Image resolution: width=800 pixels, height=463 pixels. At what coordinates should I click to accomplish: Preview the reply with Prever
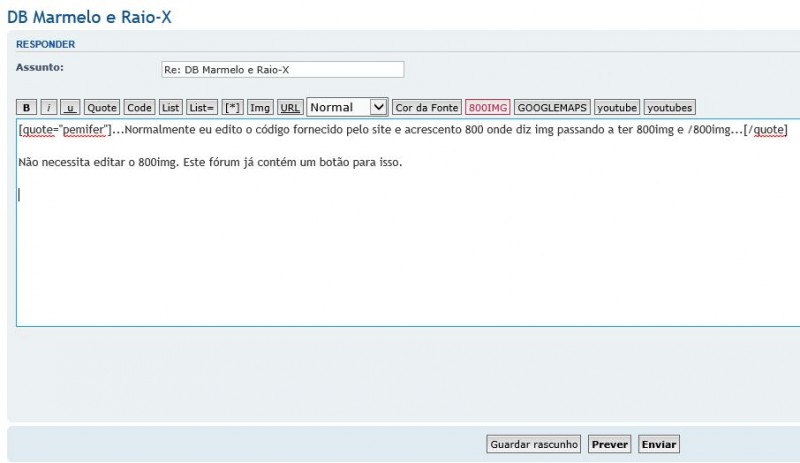609,444
